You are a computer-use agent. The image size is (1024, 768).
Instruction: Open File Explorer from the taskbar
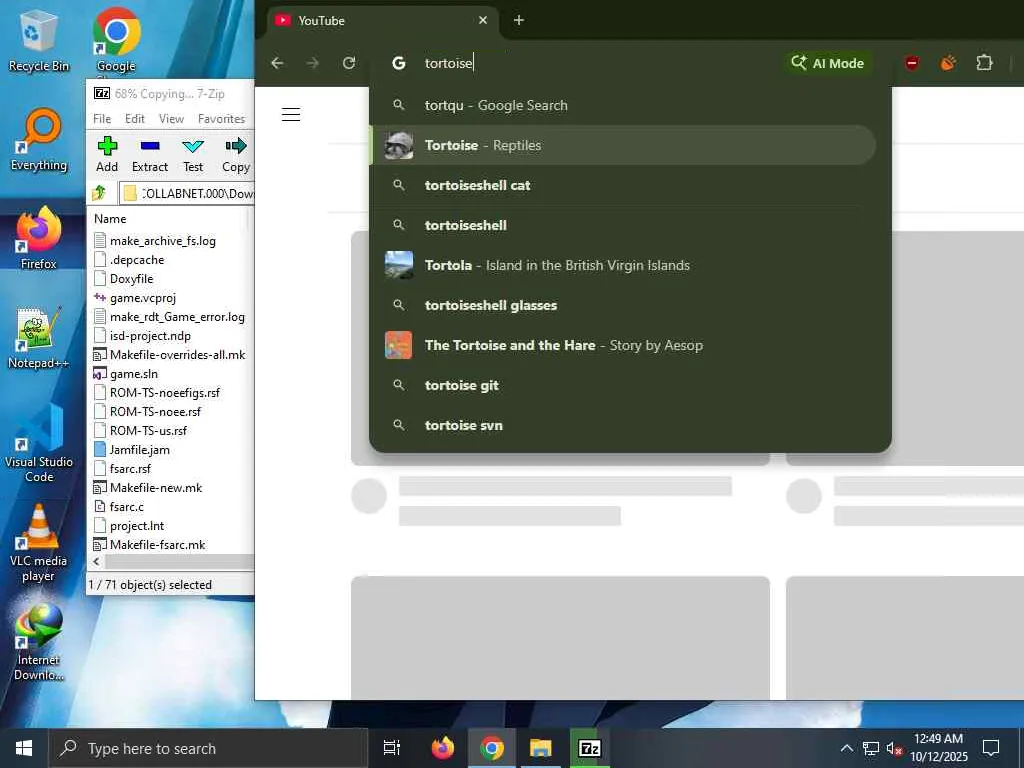click(540, 748)
